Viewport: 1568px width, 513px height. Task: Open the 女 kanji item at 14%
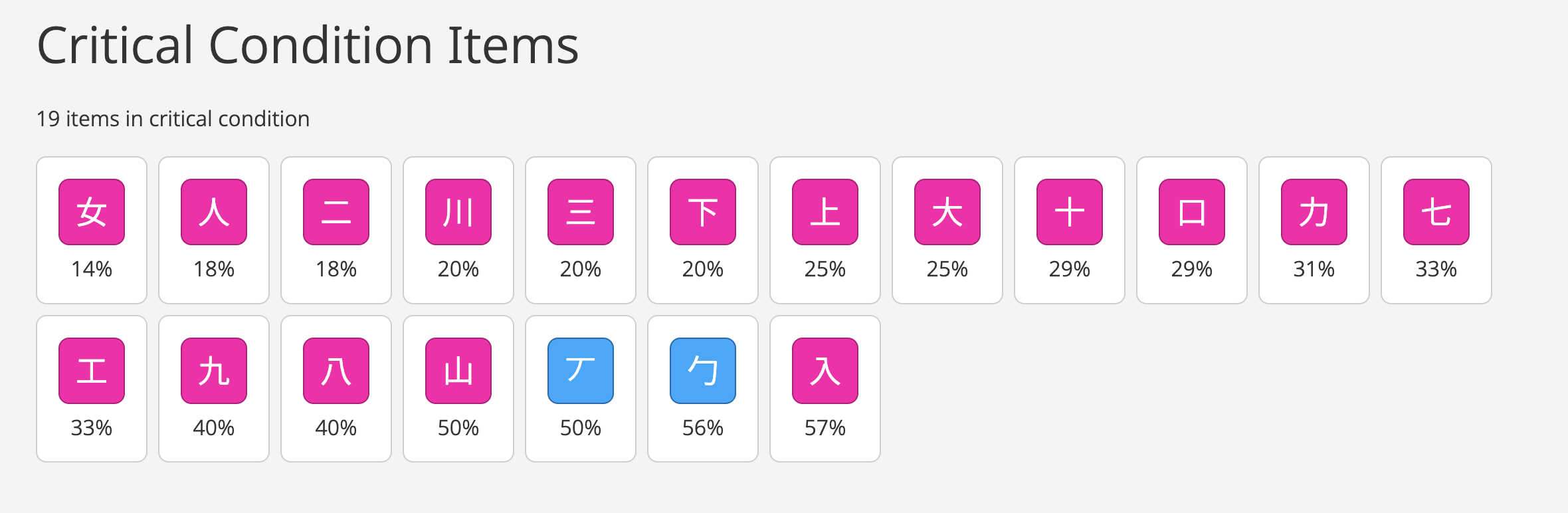pos(92,212)
